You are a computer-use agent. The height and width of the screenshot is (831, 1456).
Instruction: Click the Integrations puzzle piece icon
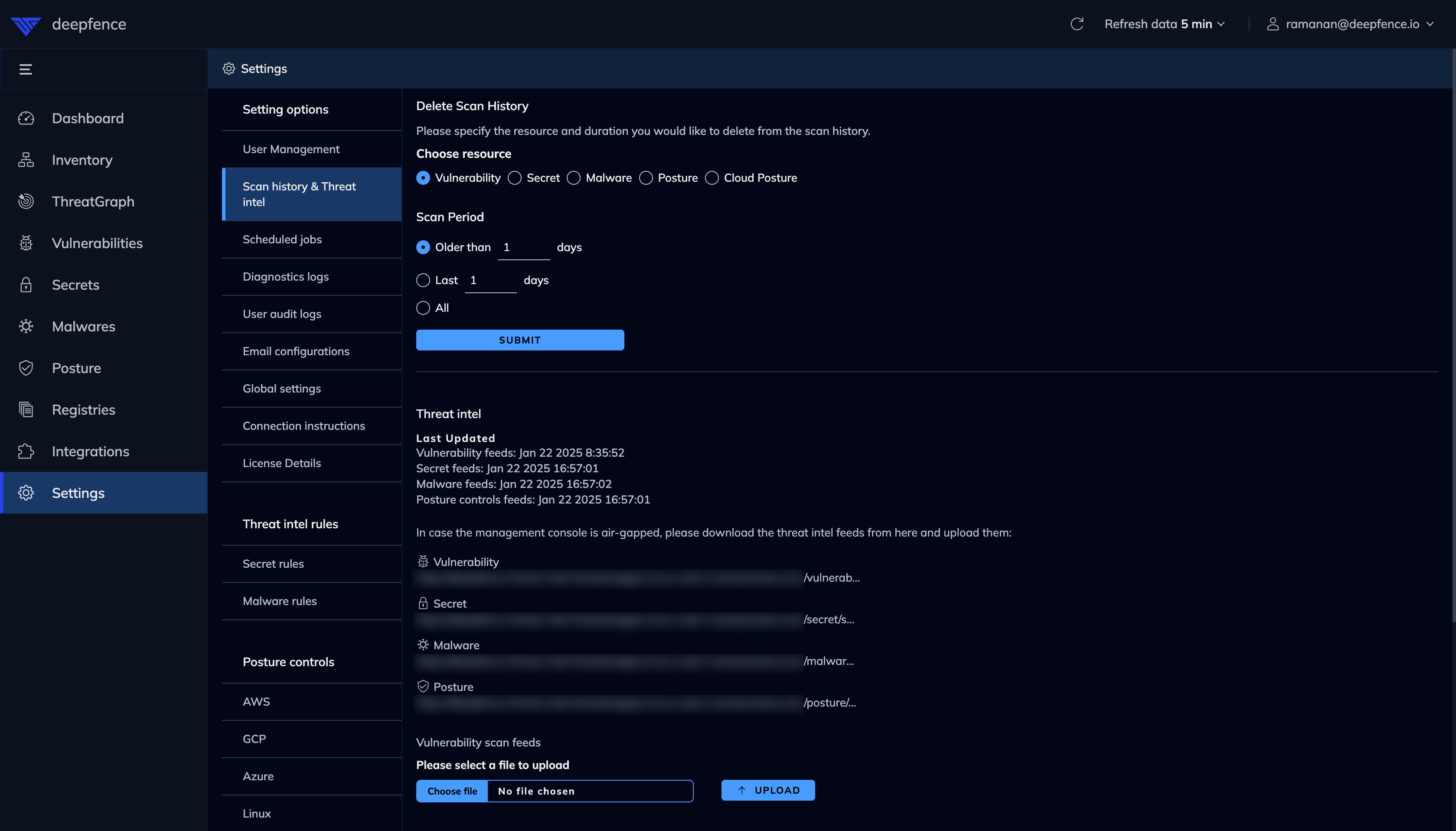point(26,451)
